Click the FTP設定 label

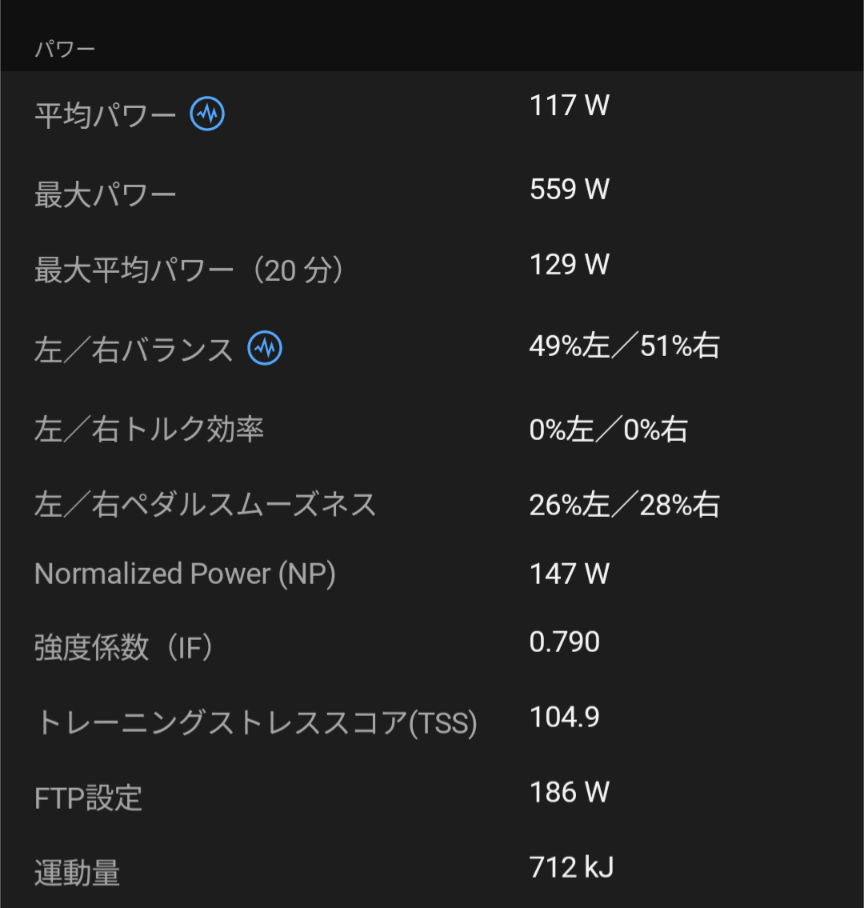point(88,798)
